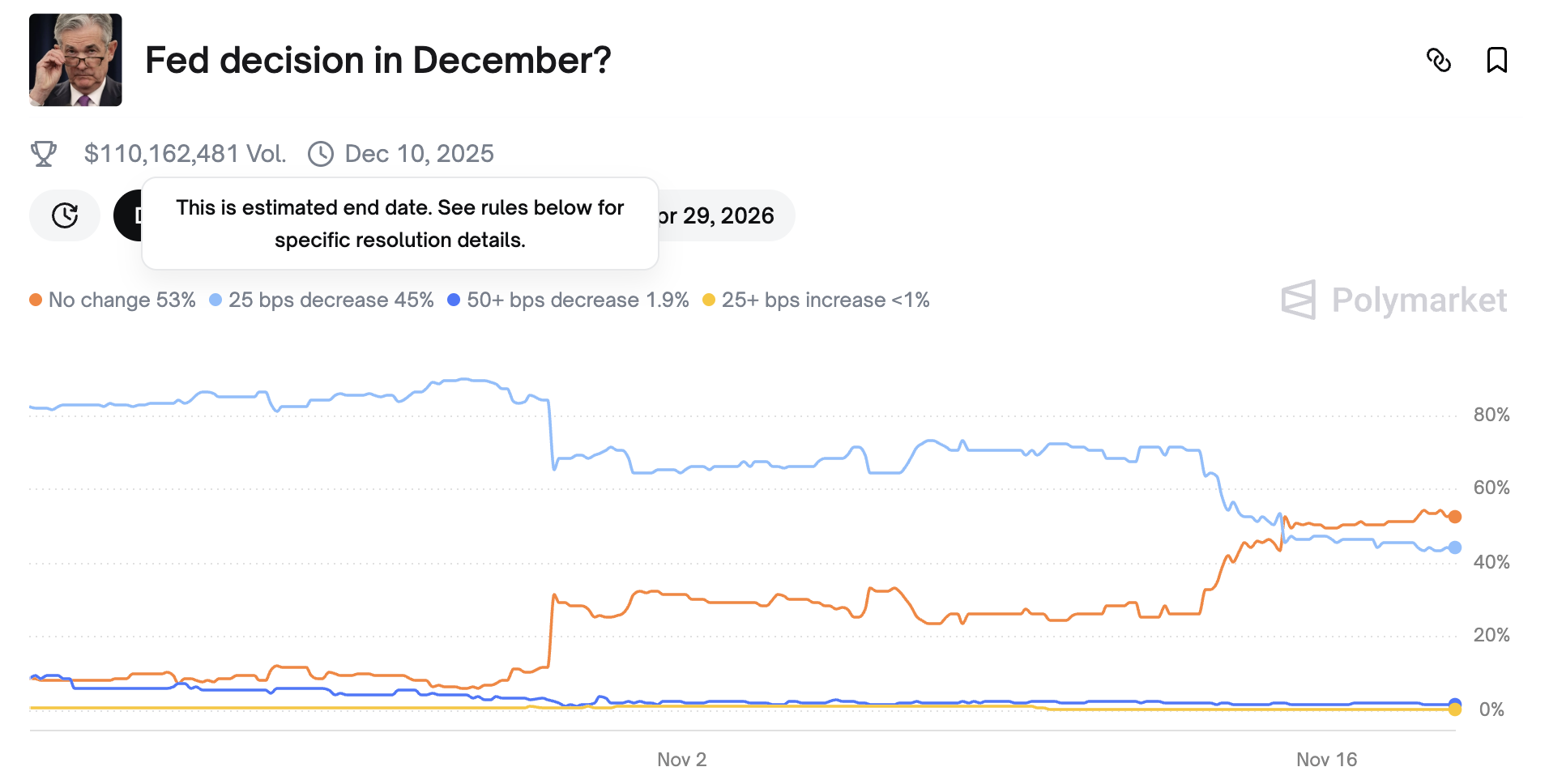This screenshot has height=784, width=1549.
Task: Click the dark blue 50+ bps decrease legend dot
Action: [x=454, y=300]
